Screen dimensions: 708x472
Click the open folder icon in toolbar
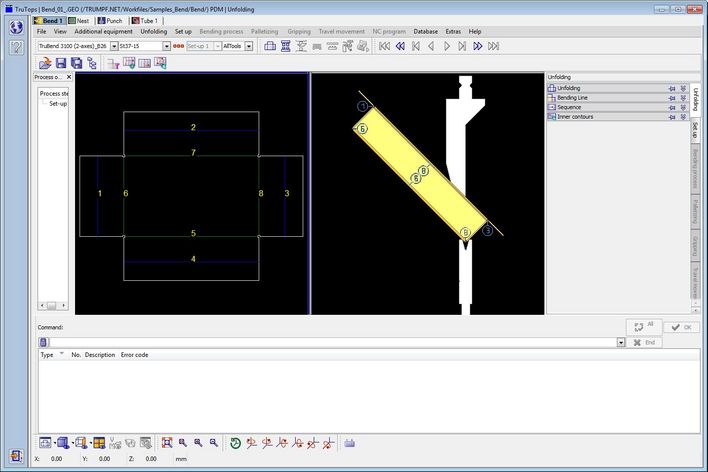45,63
